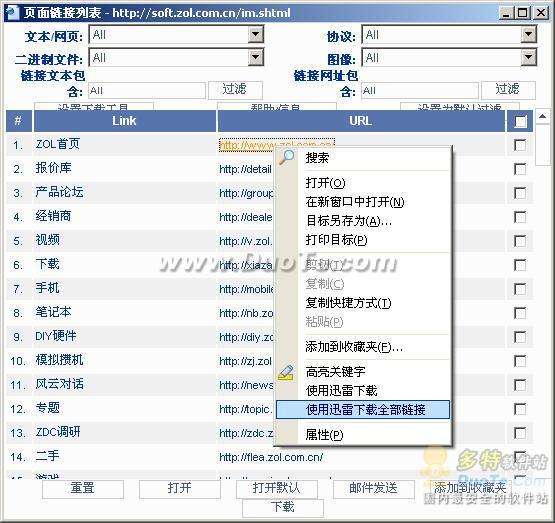Image resolution: width=555 pixels, height=523 pixels.
Task: Select 复制快捷方式(T) menu item
Action: pos(363,303)
